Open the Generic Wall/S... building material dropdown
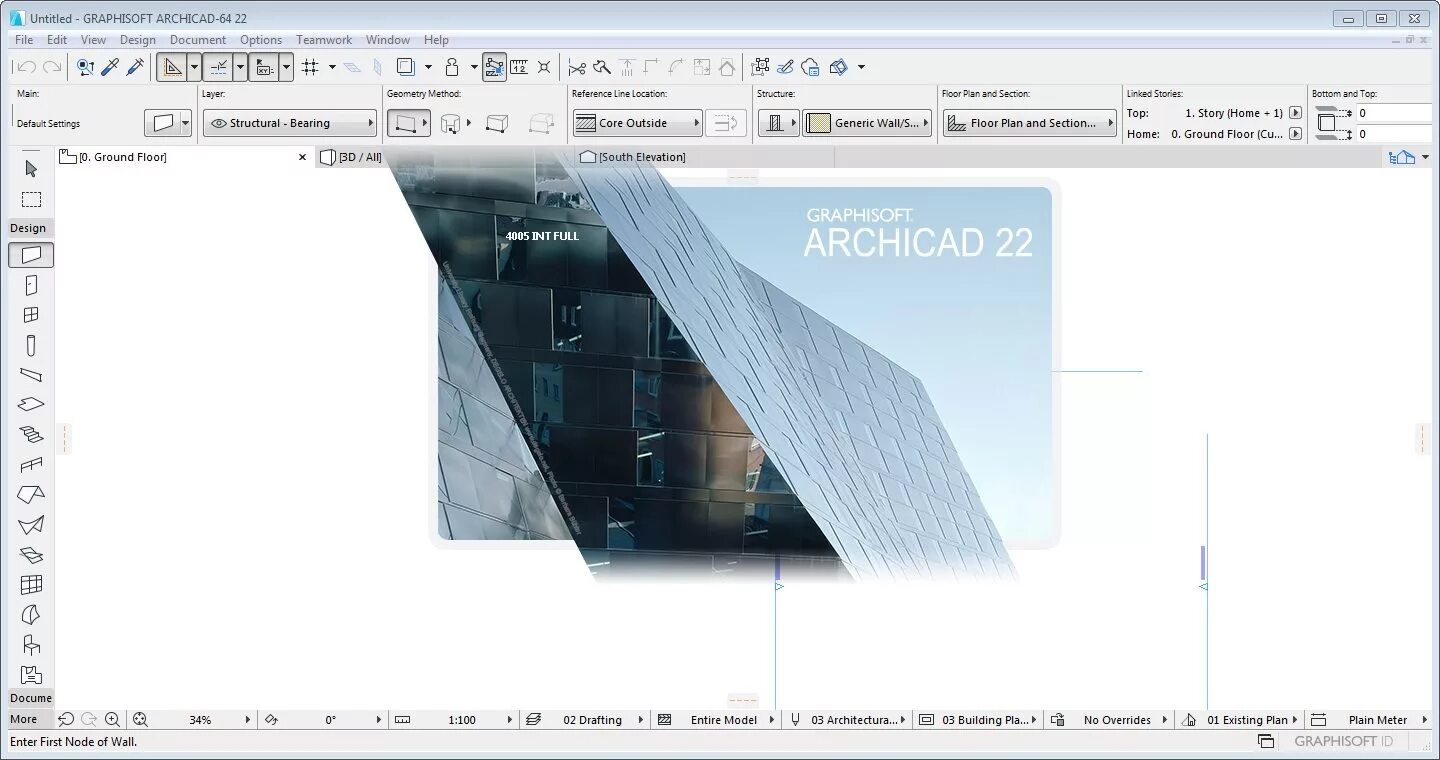This screenshot has height=760, width=1440. (x=867, y=123)
